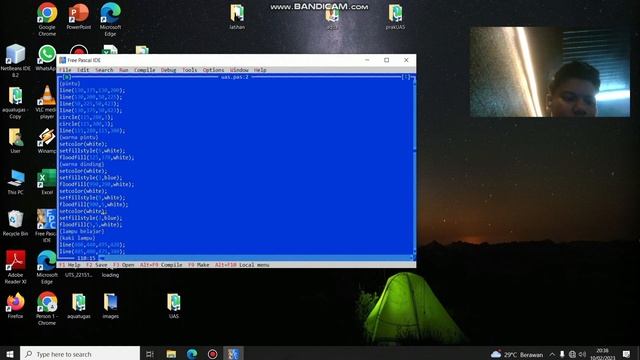640x360 pixels.
Task: Open the notification center icon
Action: click(x=626, y=354)
